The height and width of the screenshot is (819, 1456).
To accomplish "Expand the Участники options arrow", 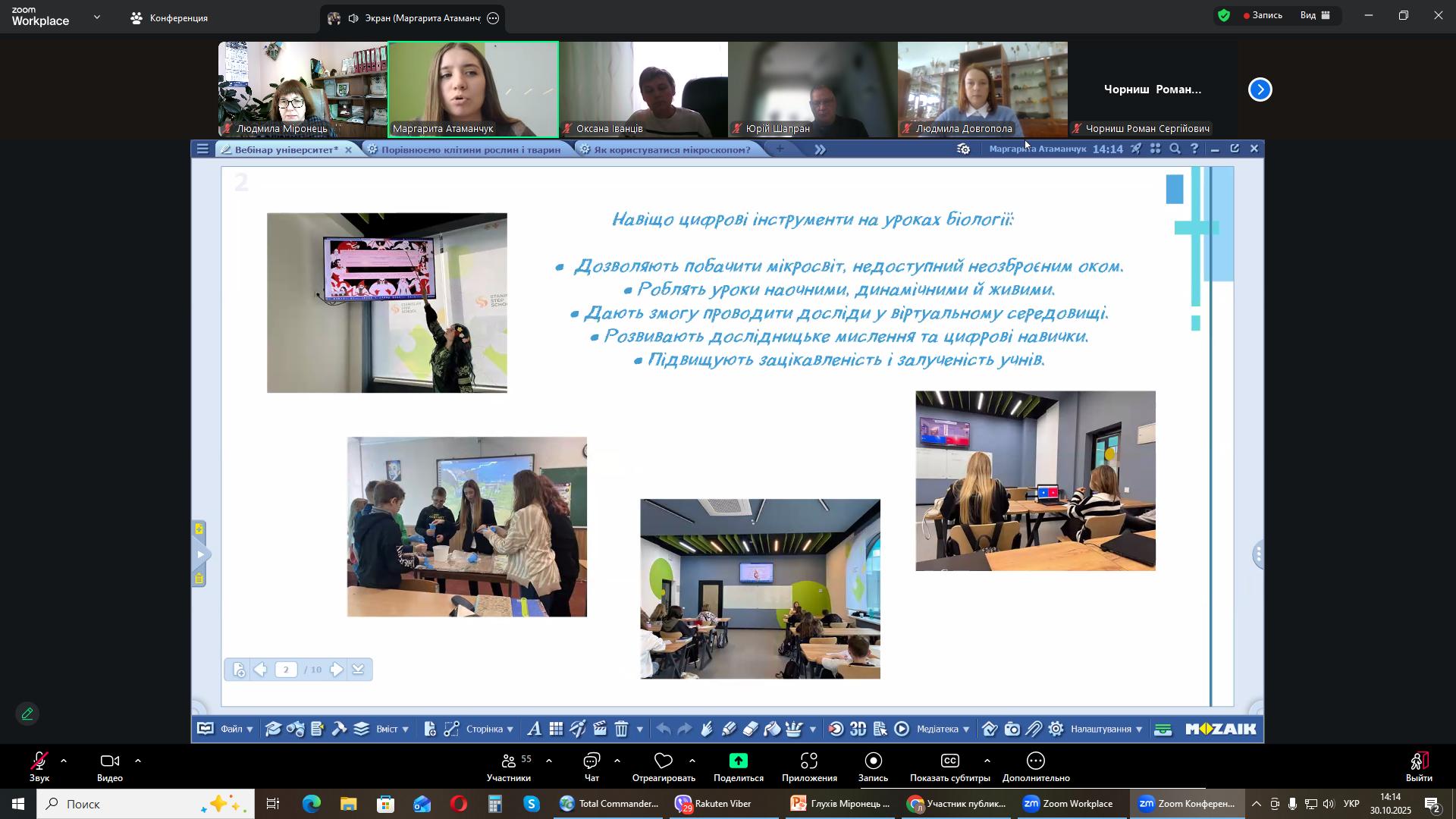I will [x=549, y=761].
